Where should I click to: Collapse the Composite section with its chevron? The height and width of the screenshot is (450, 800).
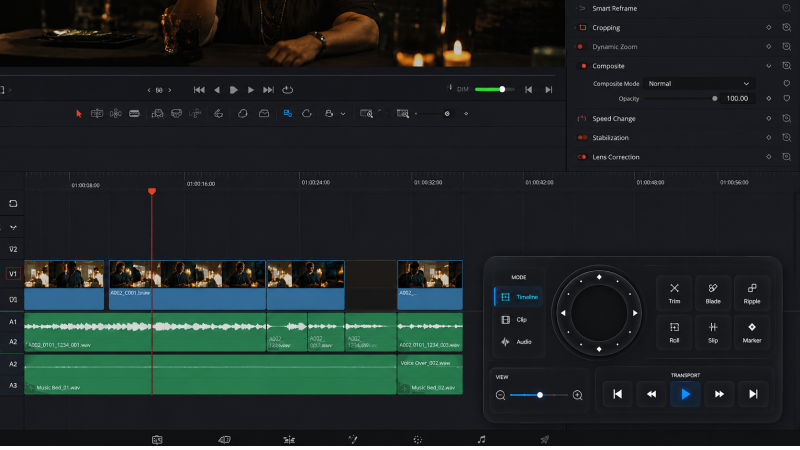point(768,66)
